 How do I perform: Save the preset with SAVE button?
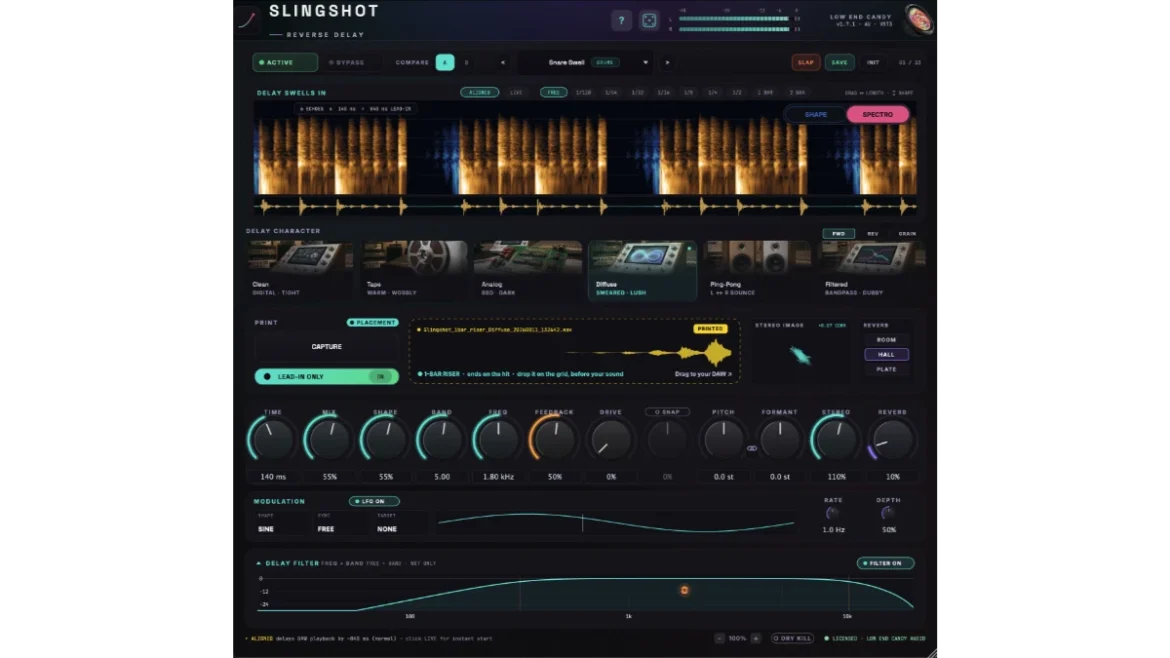(x=839, y=63)
